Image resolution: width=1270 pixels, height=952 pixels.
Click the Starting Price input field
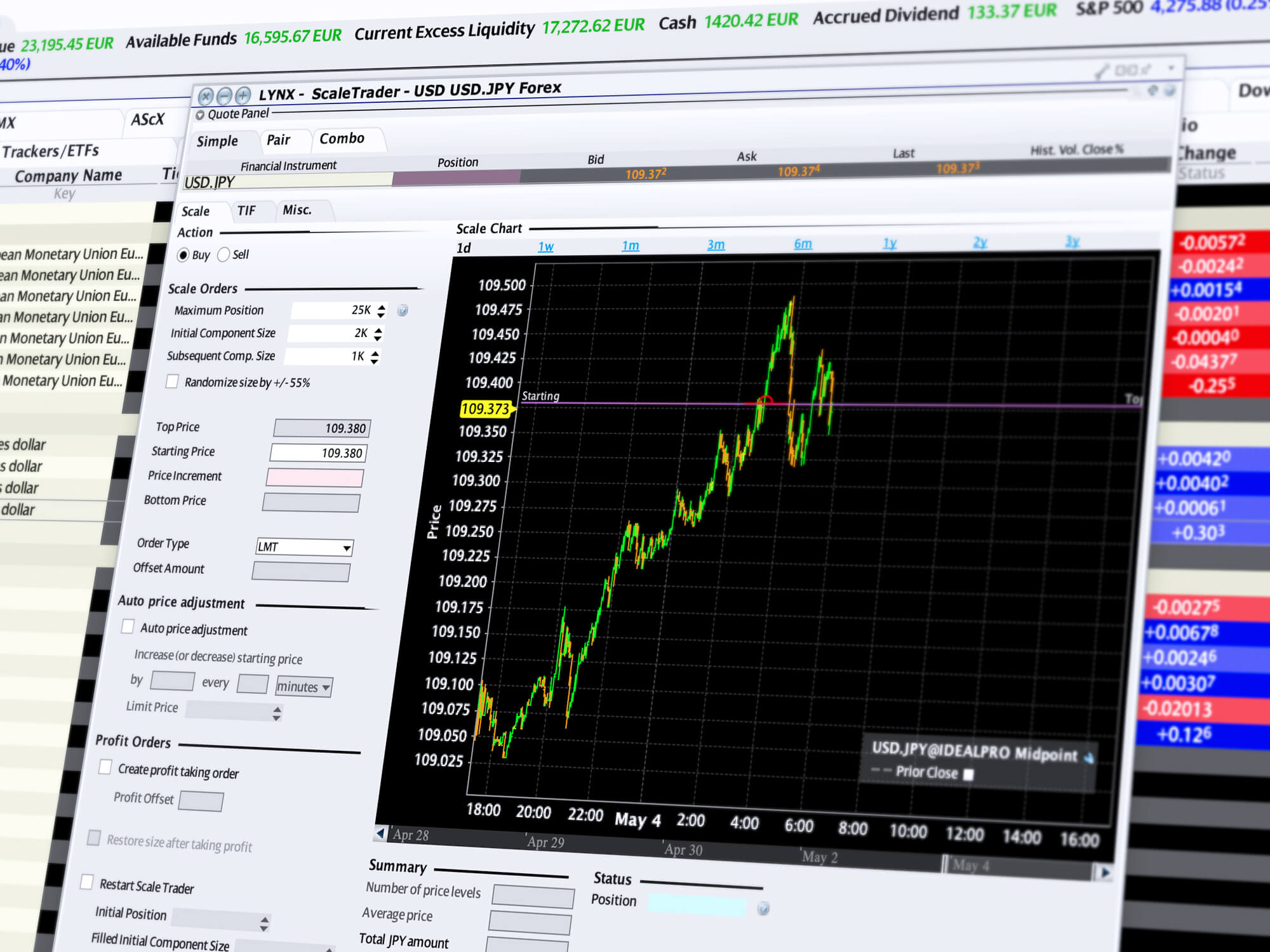click(x=319, y=453)
